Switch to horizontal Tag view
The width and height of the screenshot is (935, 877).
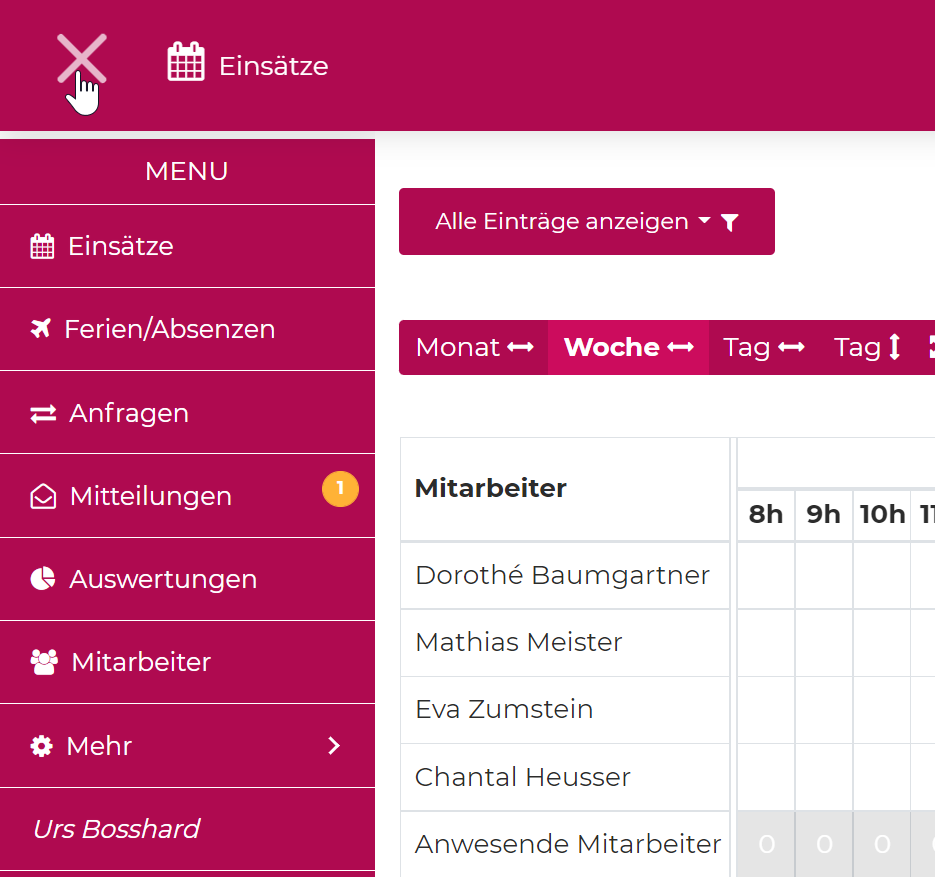tap(764, 347)
